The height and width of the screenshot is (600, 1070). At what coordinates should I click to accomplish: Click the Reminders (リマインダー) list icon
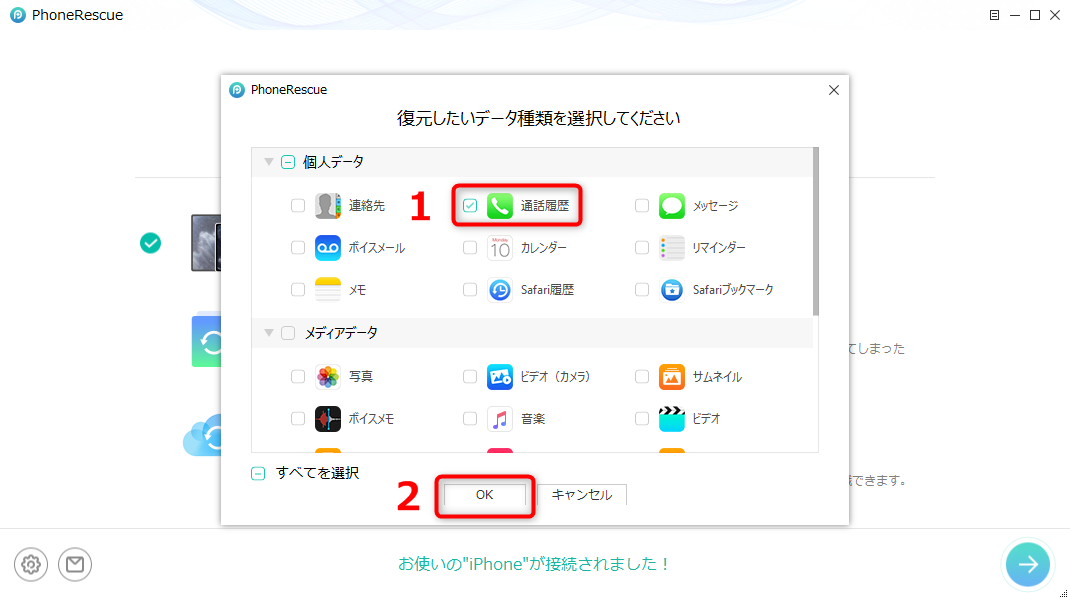(x=671, y=248)
